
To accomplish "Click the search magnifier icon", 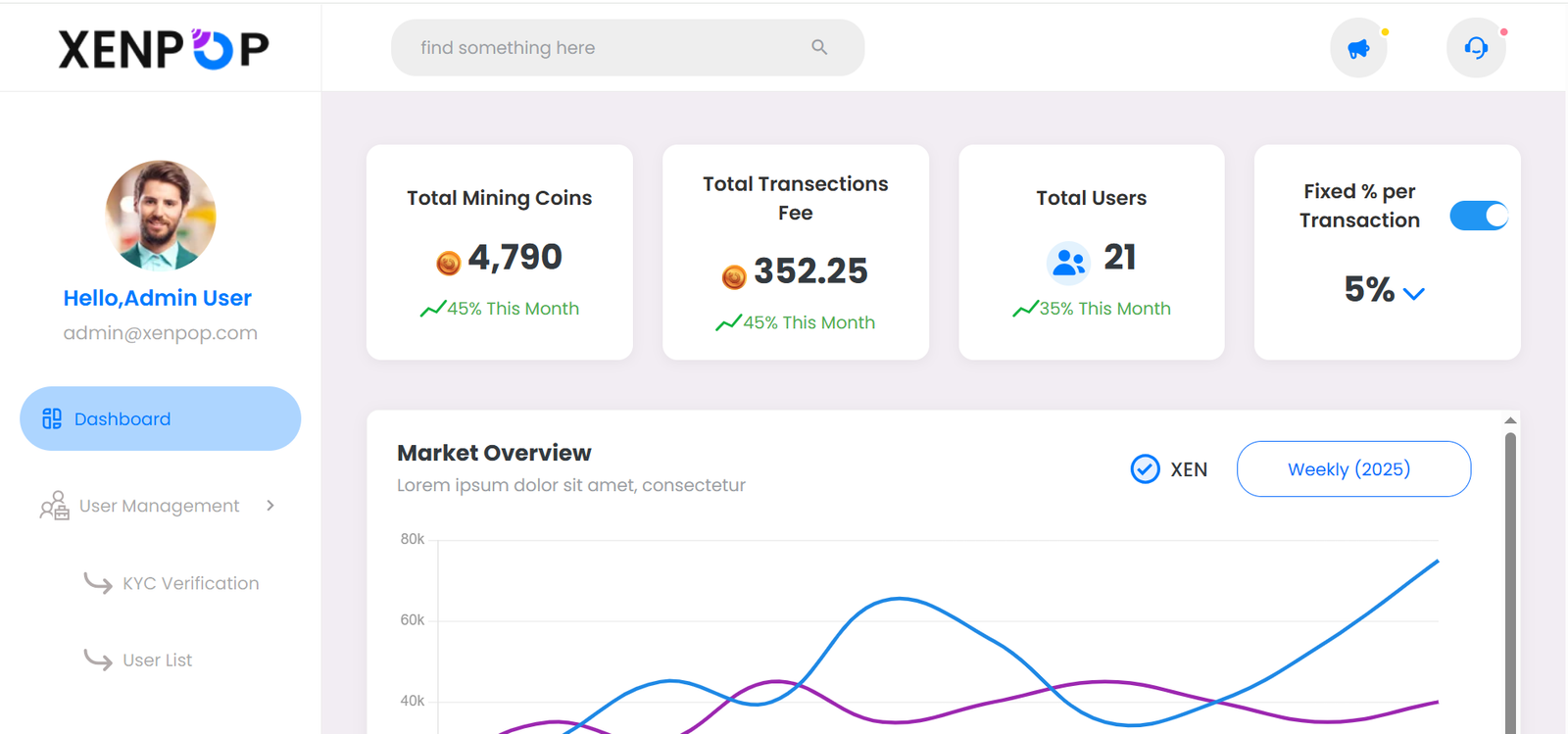I will click(x=819, y=47).
